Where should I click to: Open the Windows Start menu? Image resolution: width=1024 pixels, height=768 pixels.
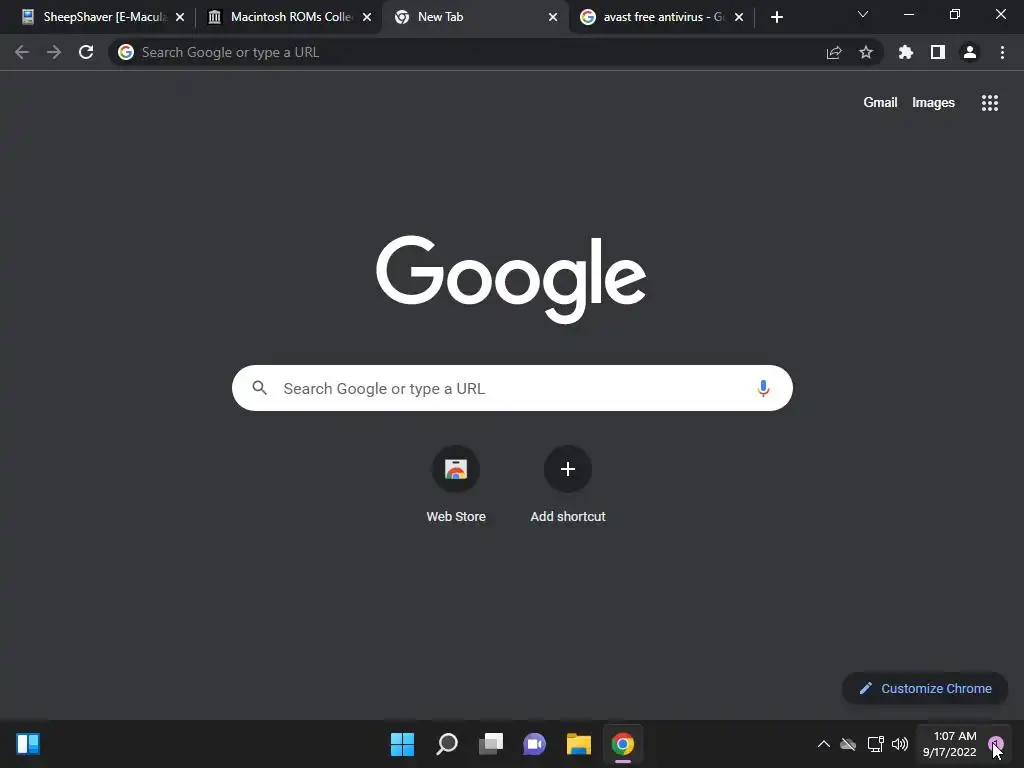click(x=402, y=744)
